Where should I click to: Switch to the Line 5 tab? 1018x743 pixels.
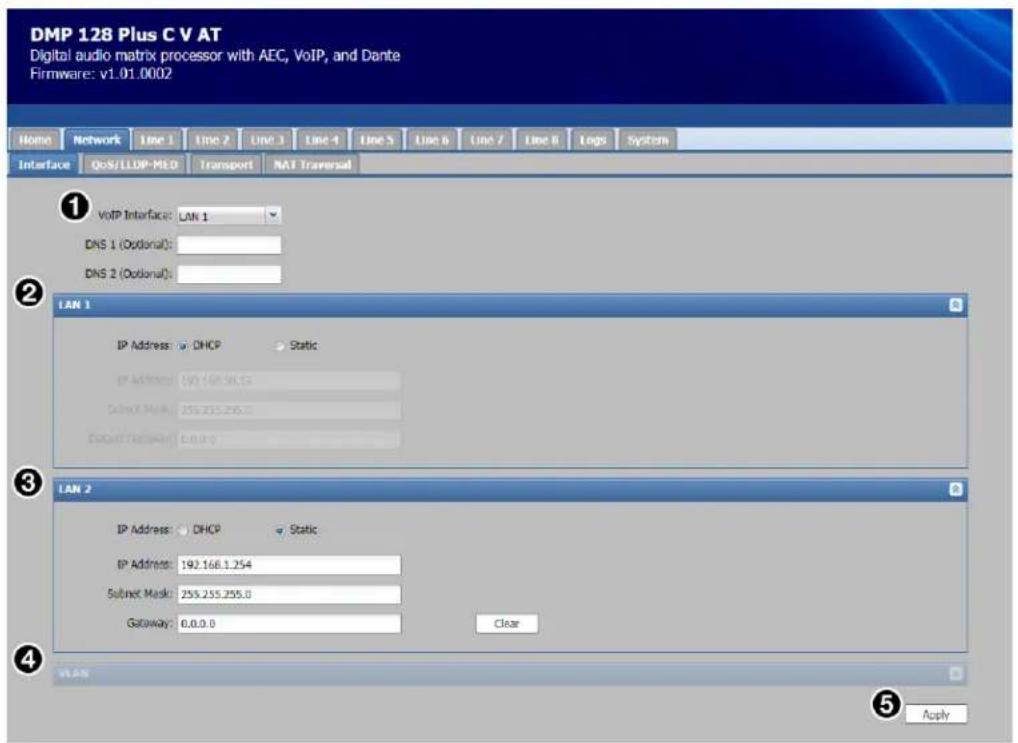click(x=377, y=140)
